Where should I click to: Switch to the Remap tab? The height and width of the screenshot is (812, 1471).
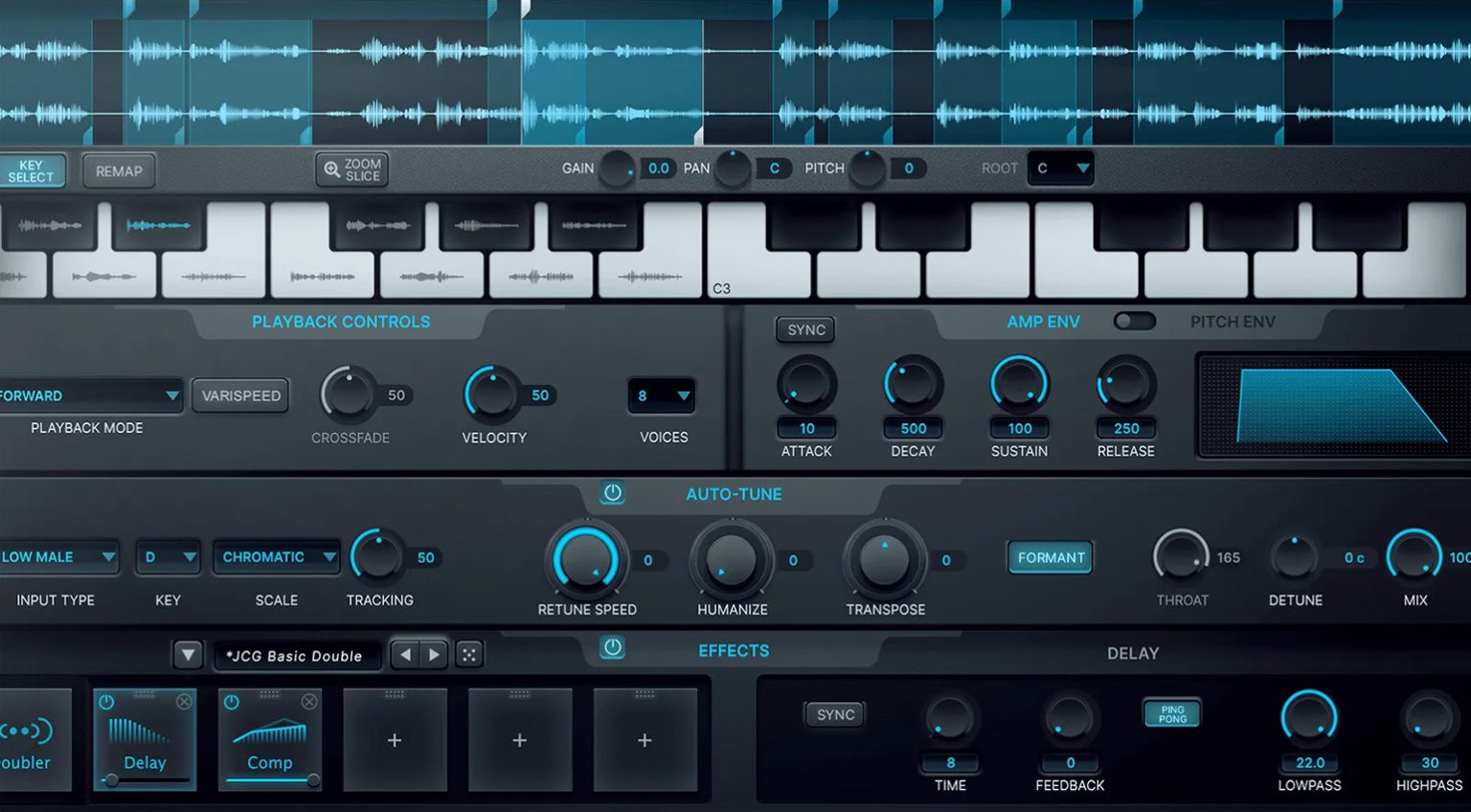pos(119,171)
